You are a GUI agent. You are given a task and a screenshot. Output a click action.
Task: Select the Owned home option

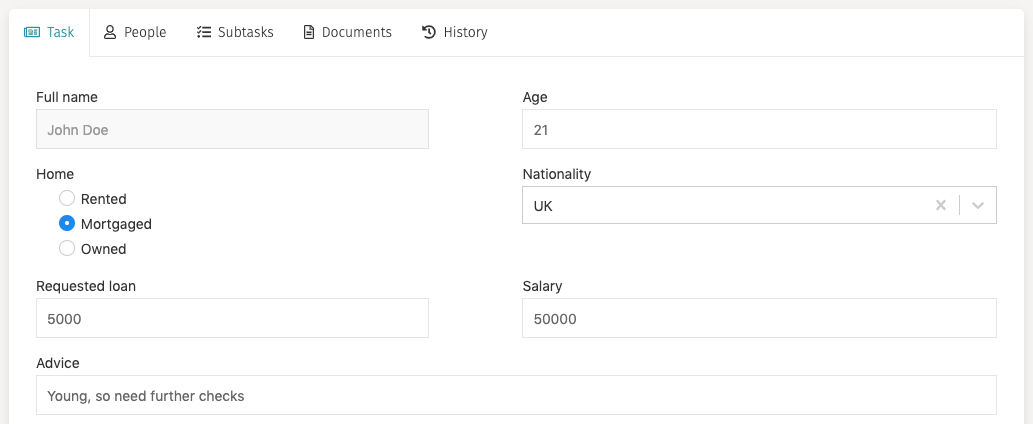tap(67, 248)
